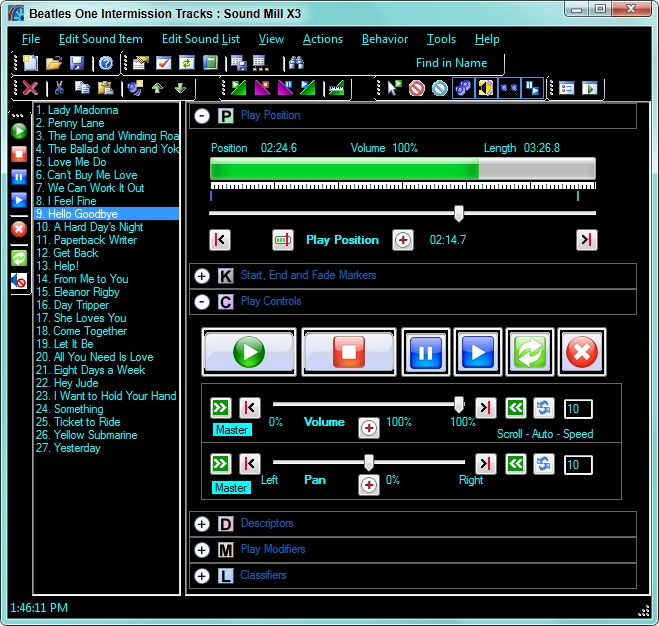Click the set-position icon left of Play Position label
This screenshot has height=626, width=659.
coord(283,240)
